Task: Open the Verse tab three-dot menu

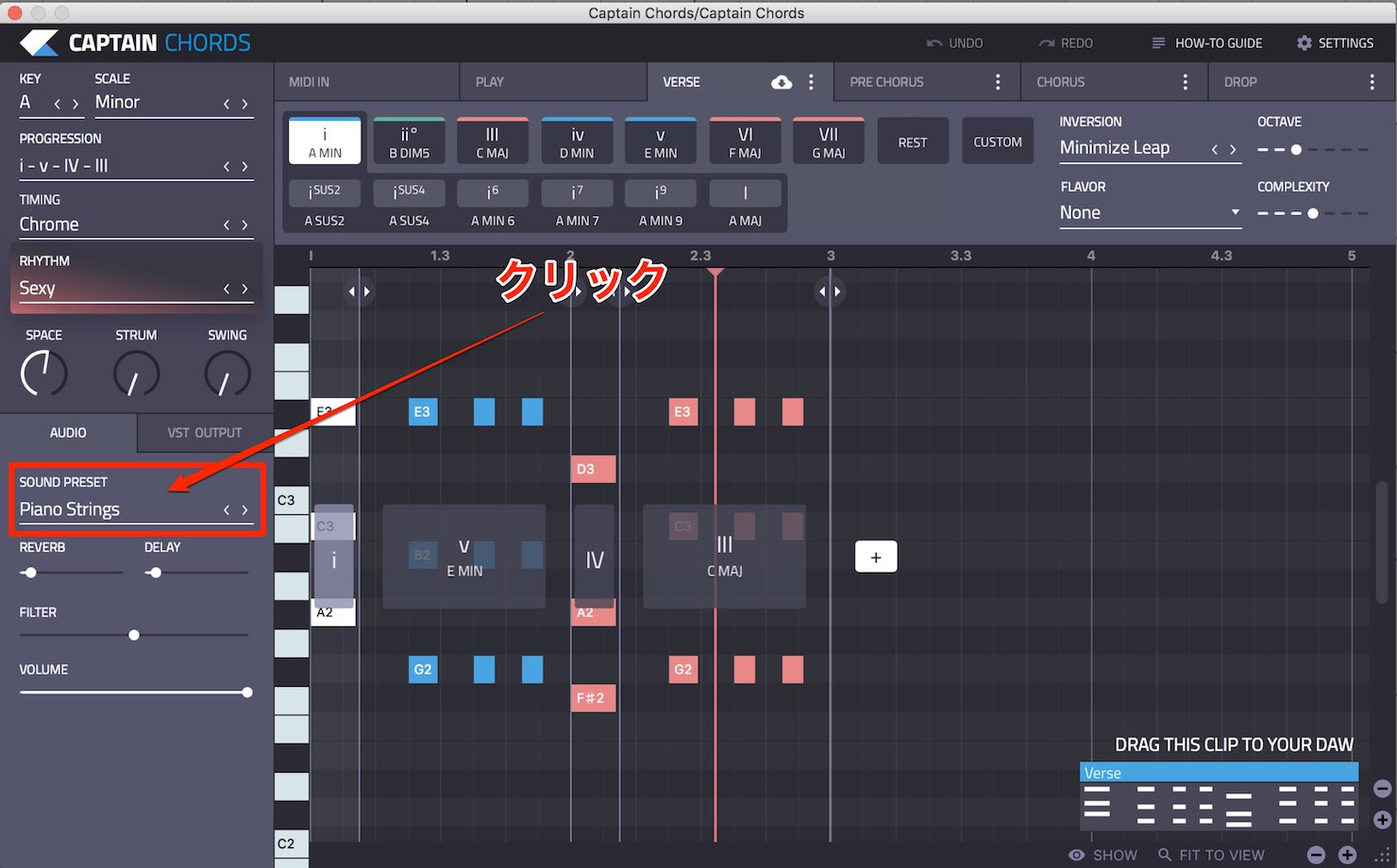Action: pyautogui.click(x=811, y=82)
